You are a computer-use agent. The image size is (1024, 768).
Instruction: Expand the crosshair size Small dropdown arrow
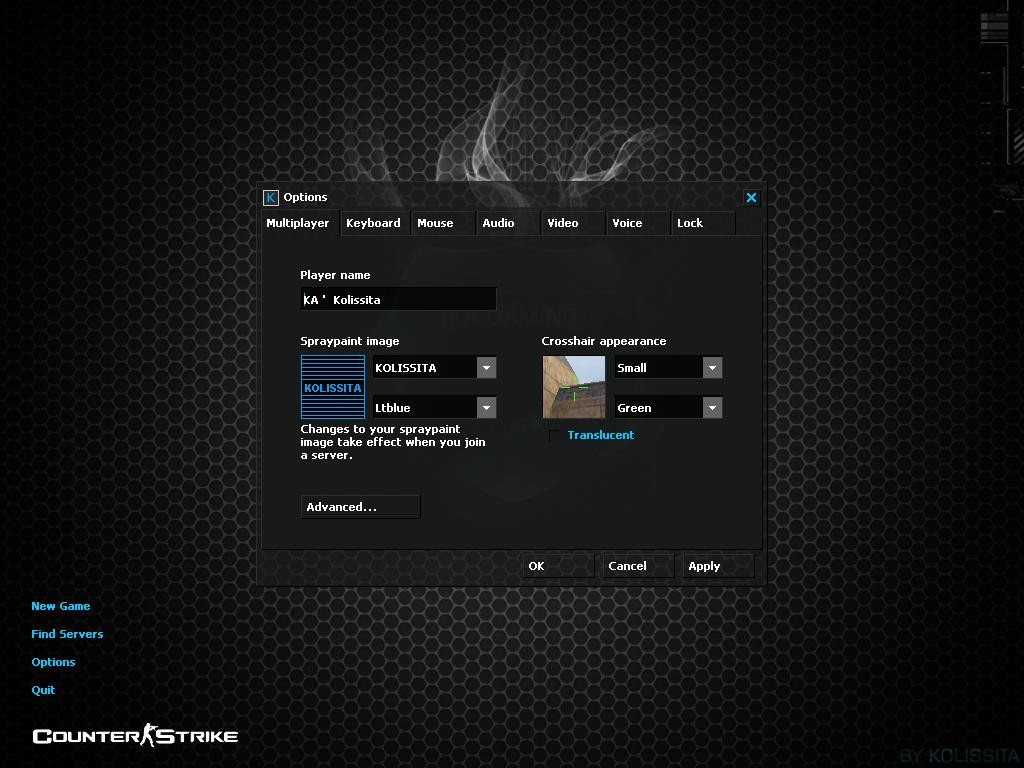tap(712, 368)
